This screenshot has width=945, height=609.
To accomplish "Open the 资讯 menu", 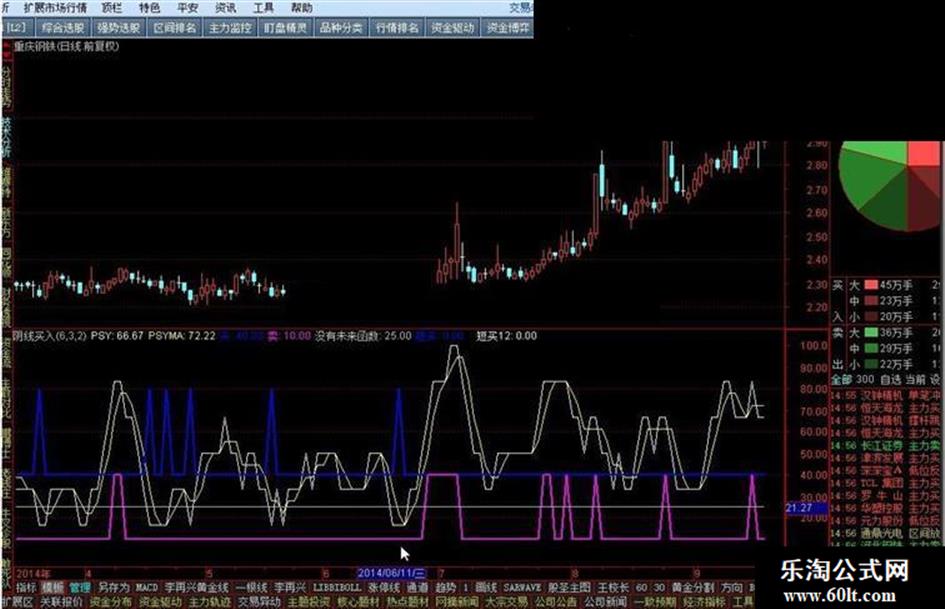I will point(225,8).
